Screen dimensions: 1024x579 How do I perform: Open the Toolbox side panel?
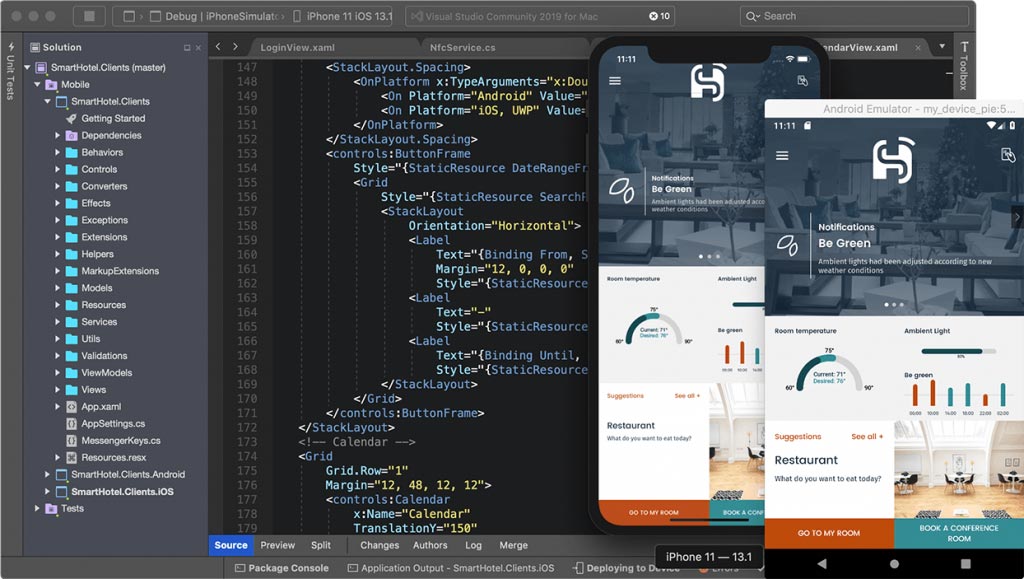click(x=964, y=65)
